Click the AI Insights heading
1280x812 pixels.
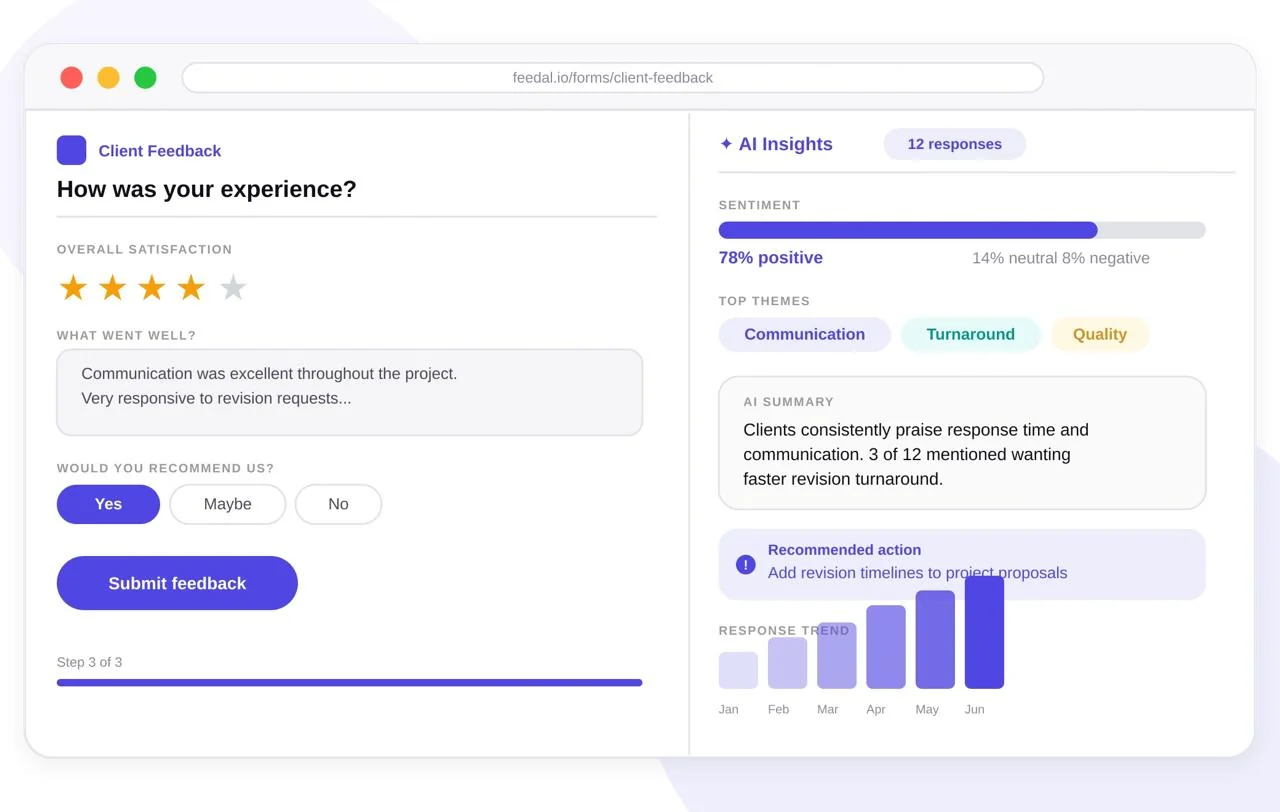[785, 144]
